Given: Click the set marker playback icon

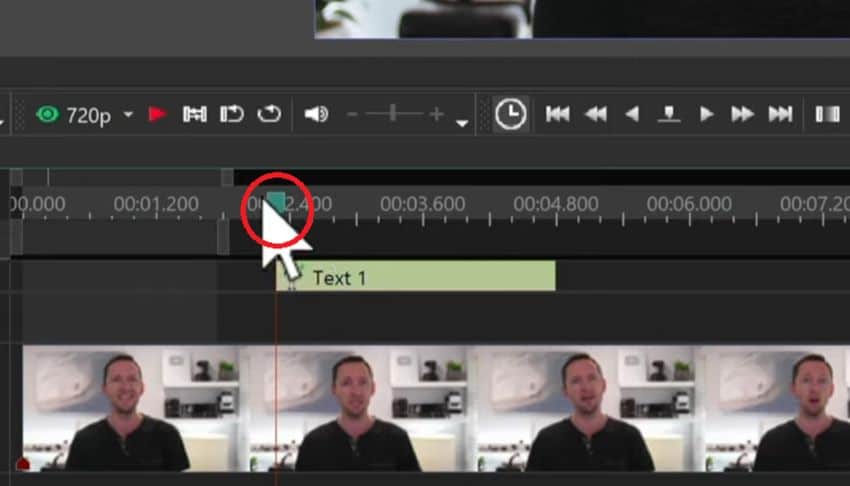Looking at the screenshot, I should 668,114.
